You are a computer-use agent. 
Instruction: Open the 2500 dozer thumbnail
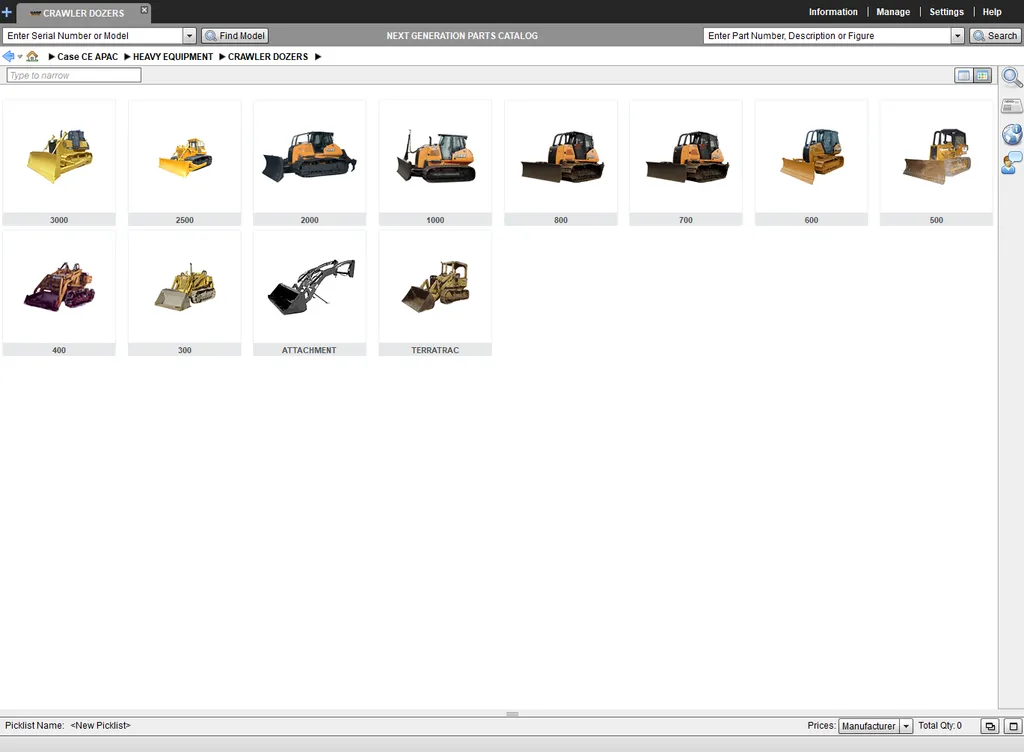tap(185, 163)
